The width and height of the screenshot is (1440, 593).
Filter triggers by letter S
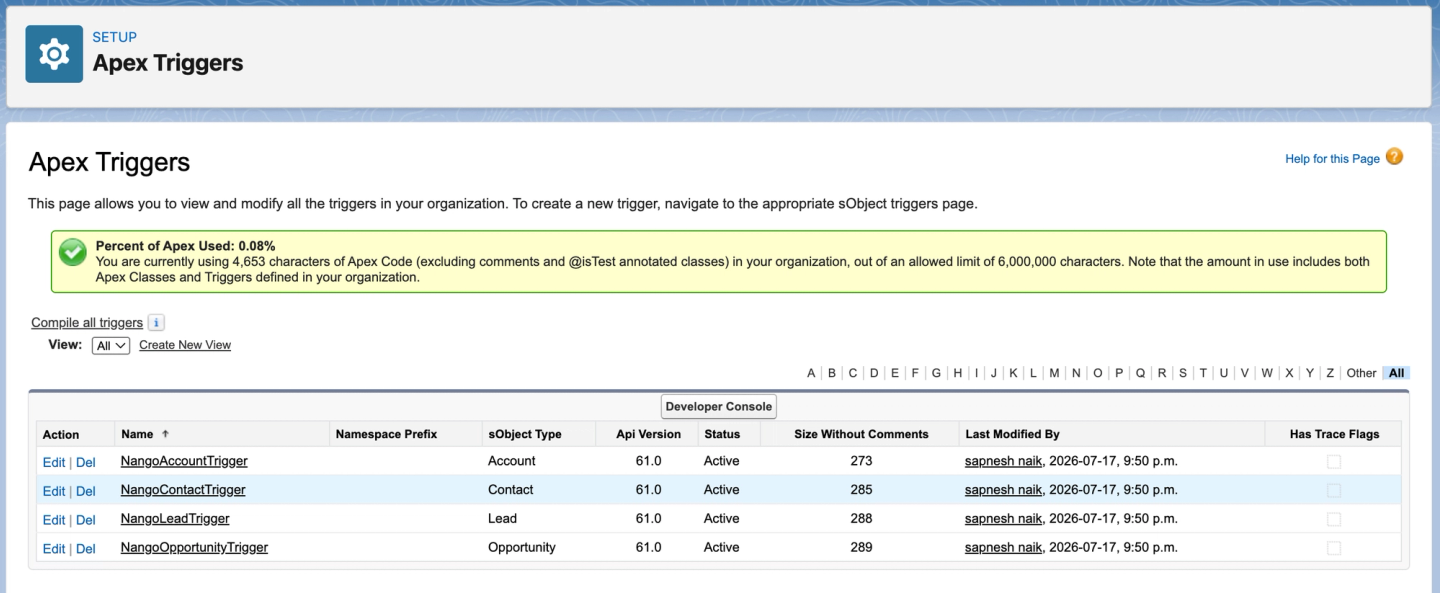pyautogui.click(x=1183, y=373)
